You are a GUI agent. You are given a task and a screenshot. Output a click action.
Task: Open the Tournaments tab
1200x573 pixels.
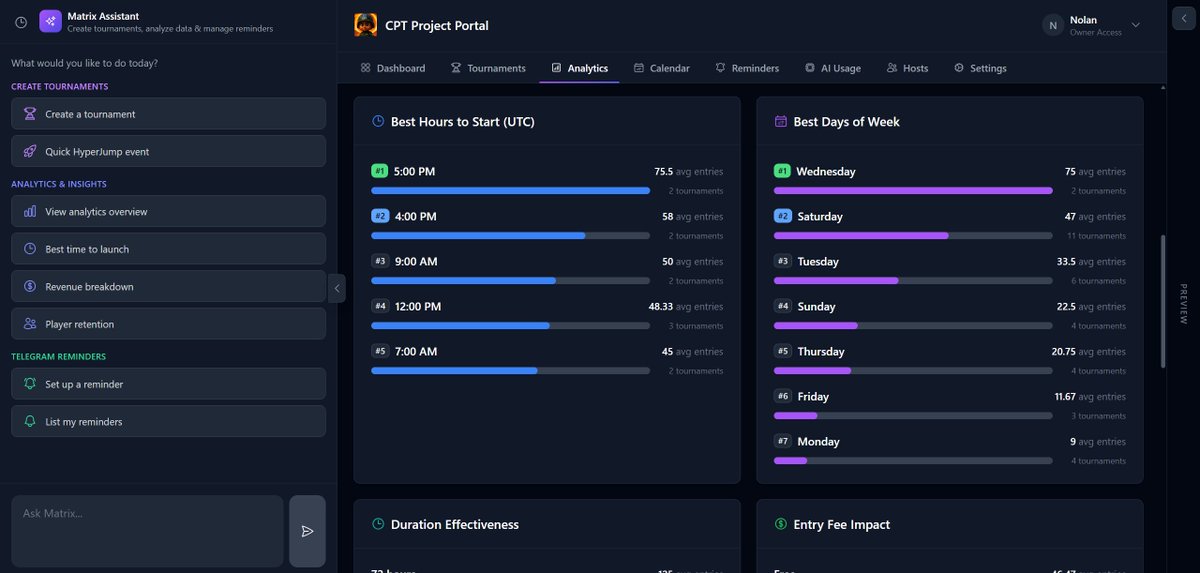click(x=488, y=68)
